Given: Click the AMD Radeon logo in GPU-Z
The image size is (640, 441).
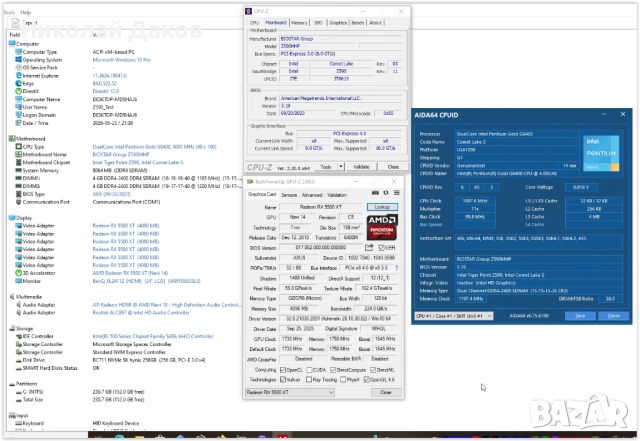Looking at the screenshot, I should pyautogui.click(x=382, y=227).
